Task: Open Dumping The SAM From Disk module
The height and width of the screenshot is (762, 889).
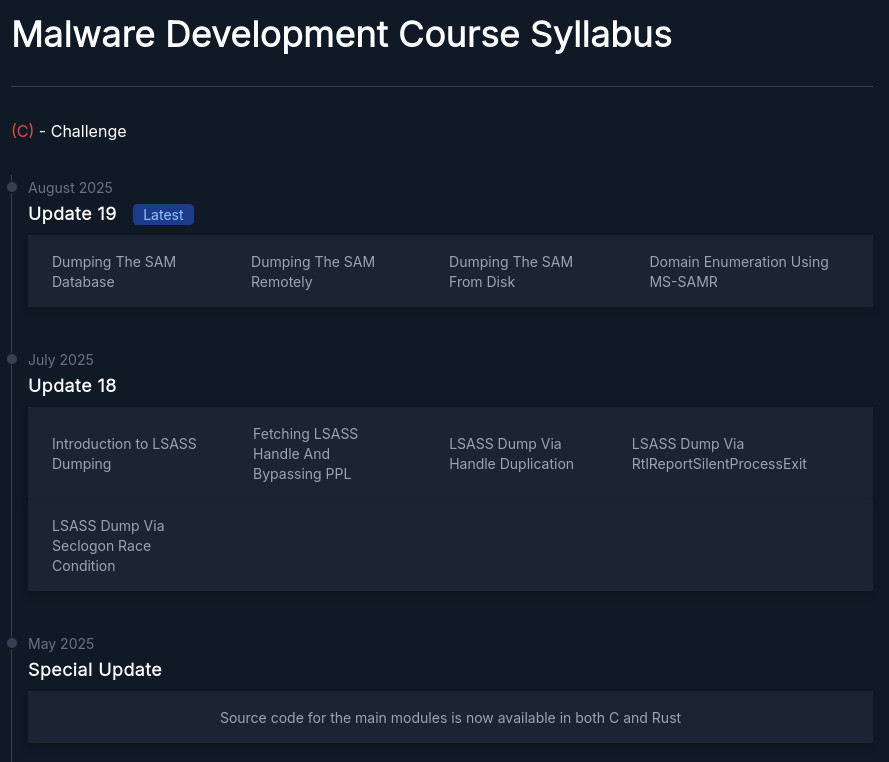Action: coord(510,272)
